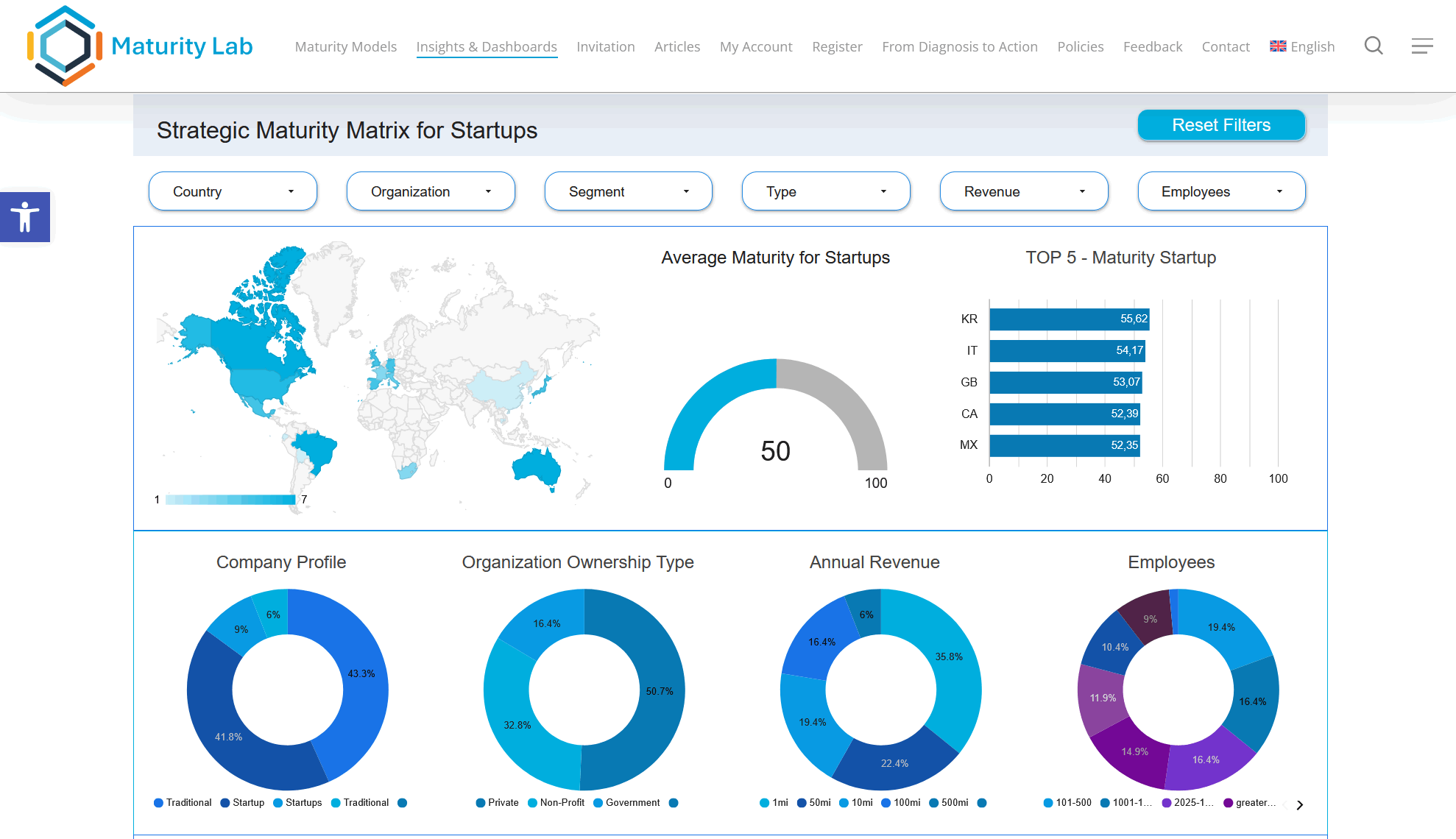
Task: Click the KR bar in Top 5 chart
Action: (x=1068, y=319)
